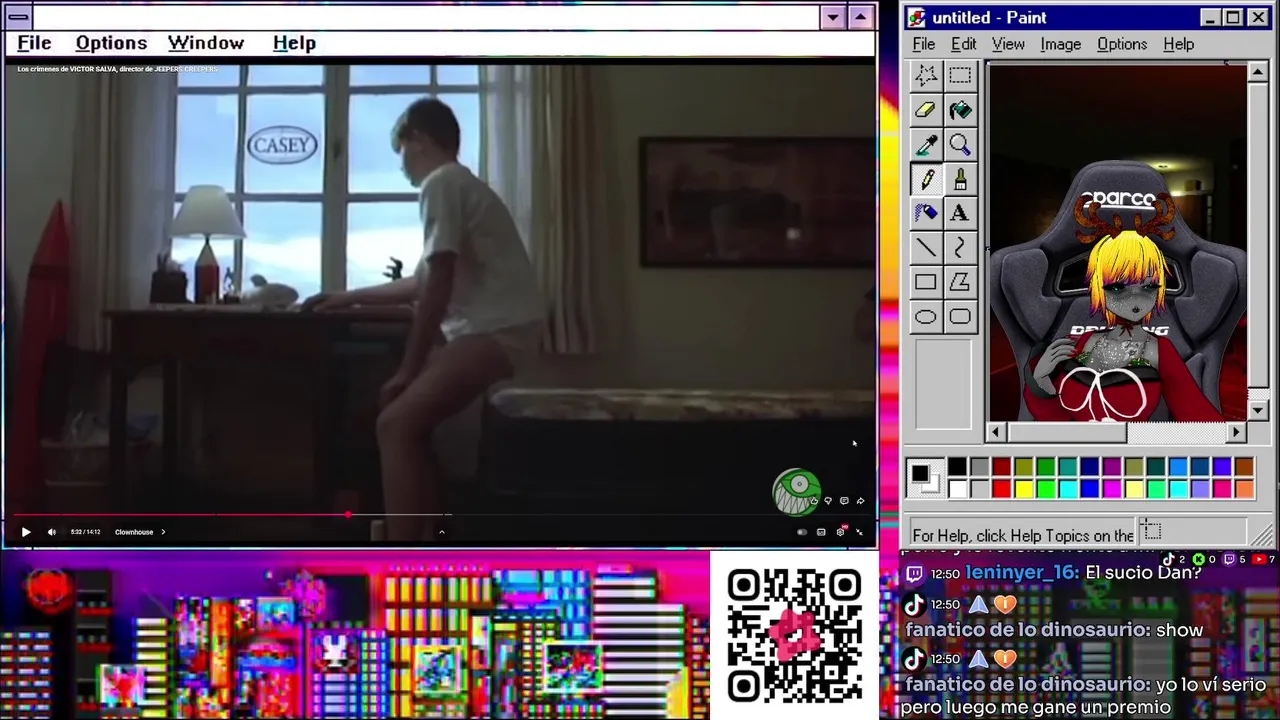Click the video like thumbs-up icon
The image size is (1280, 720).
tap(814, 500)
